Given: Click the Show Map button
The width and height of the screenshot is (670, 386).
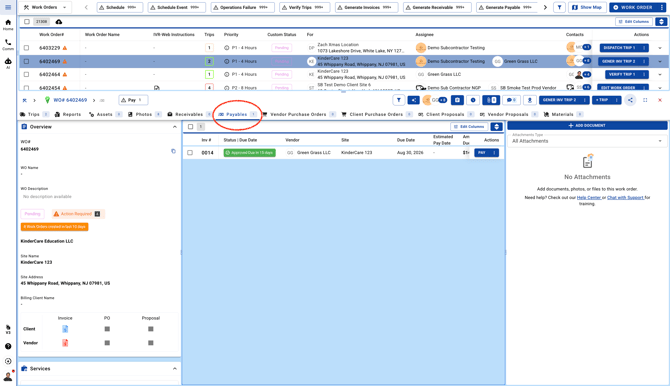Looking at the screenshot, I should coord(587,7).
